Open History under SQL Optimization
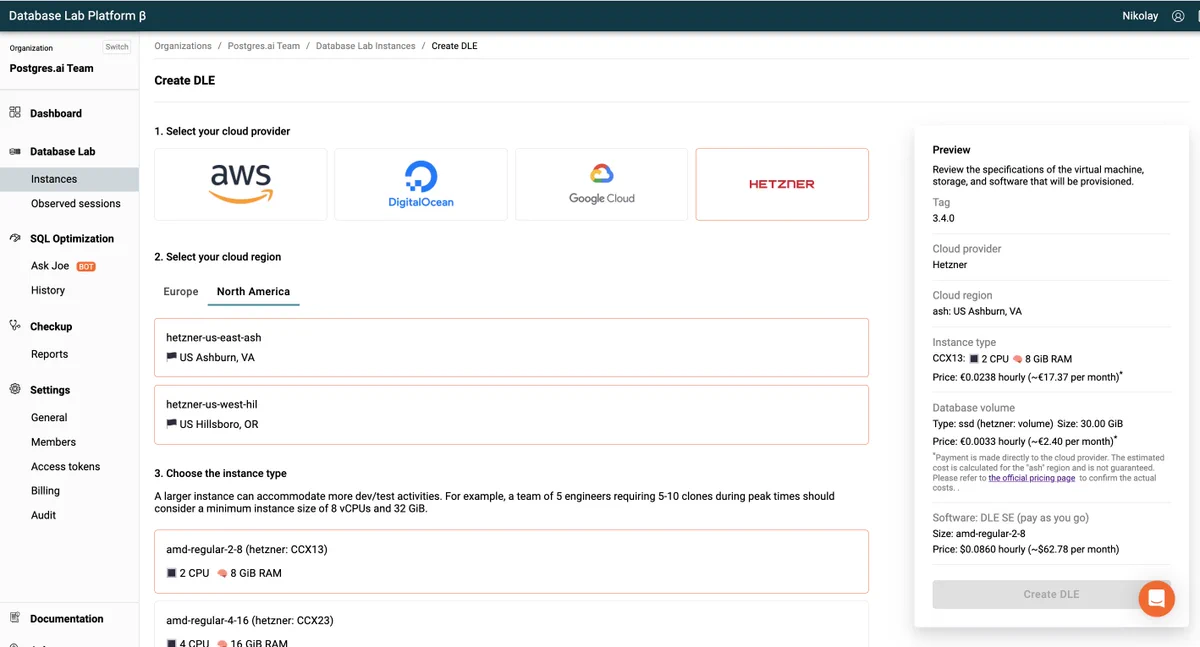The height and width of the screenshot is (647, 1200). [48, 290]
